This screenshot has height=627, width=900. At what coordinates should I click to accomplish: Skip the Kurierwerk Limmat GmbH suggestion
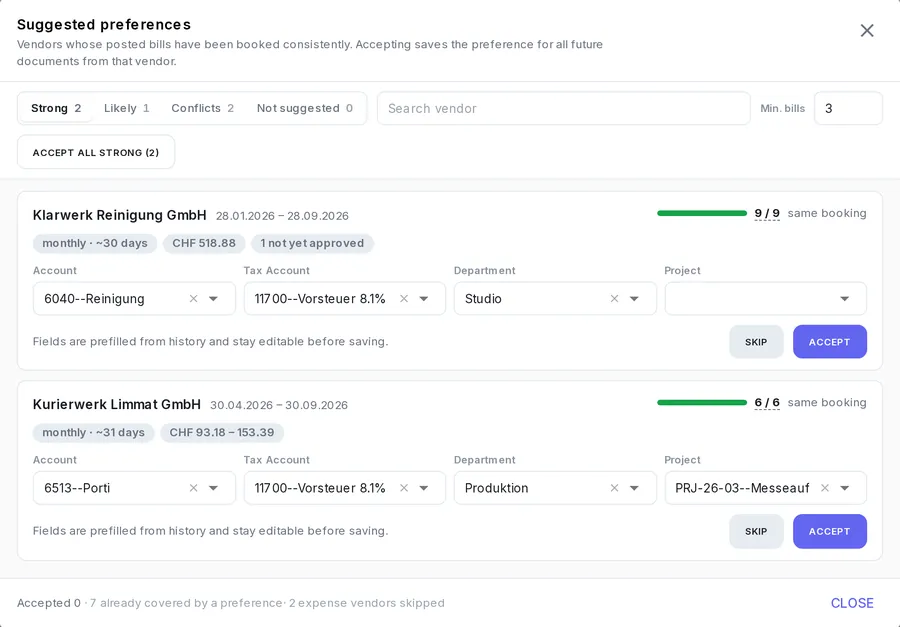(756, 531)
